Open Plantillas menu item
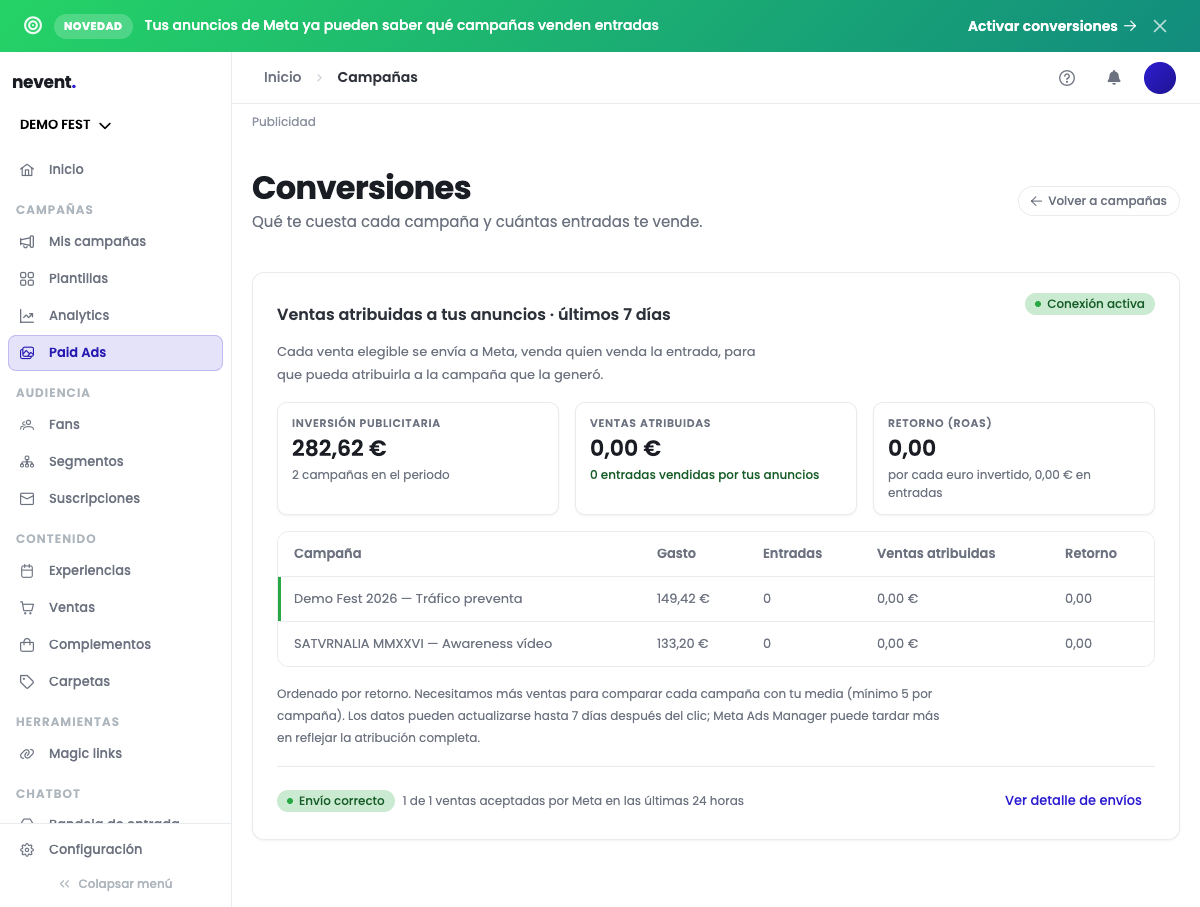 115,279
